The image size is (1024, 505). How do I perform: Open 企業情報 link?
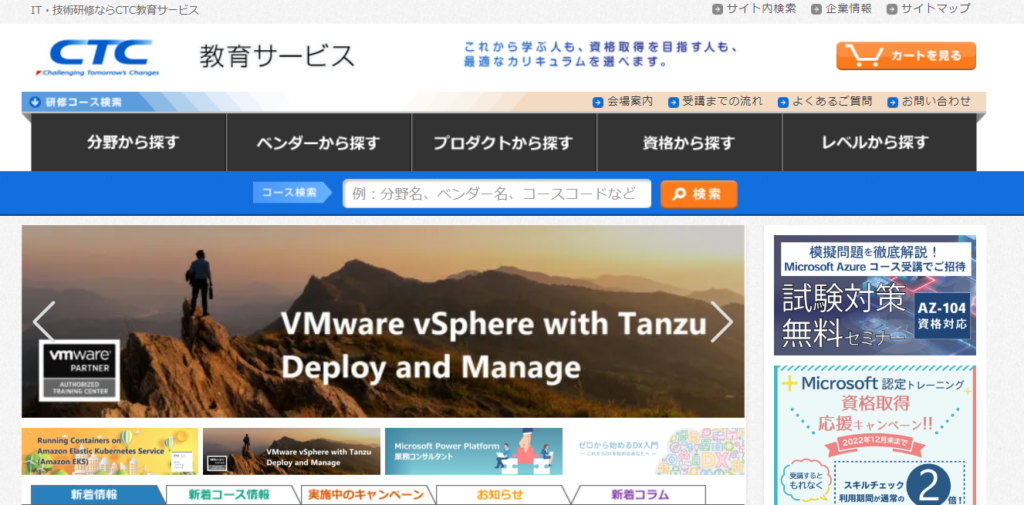click(848, 8)
